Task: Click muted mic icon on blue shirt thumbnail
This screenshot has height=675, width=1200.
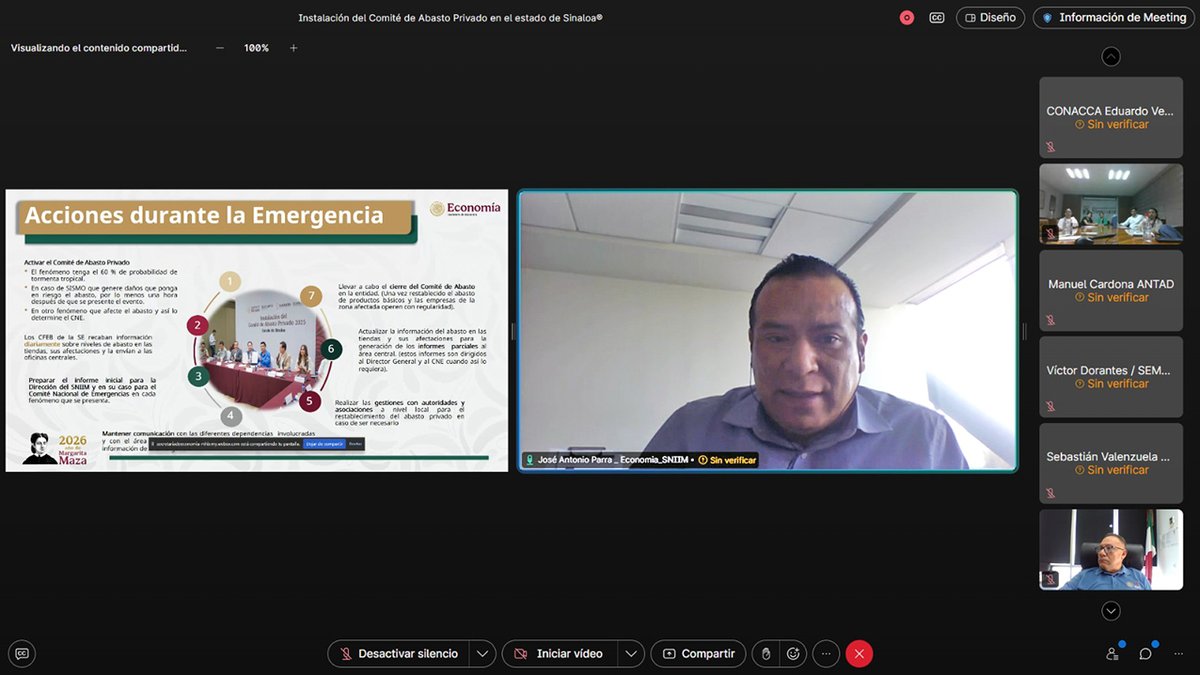Action: [x=1051, y=579]
